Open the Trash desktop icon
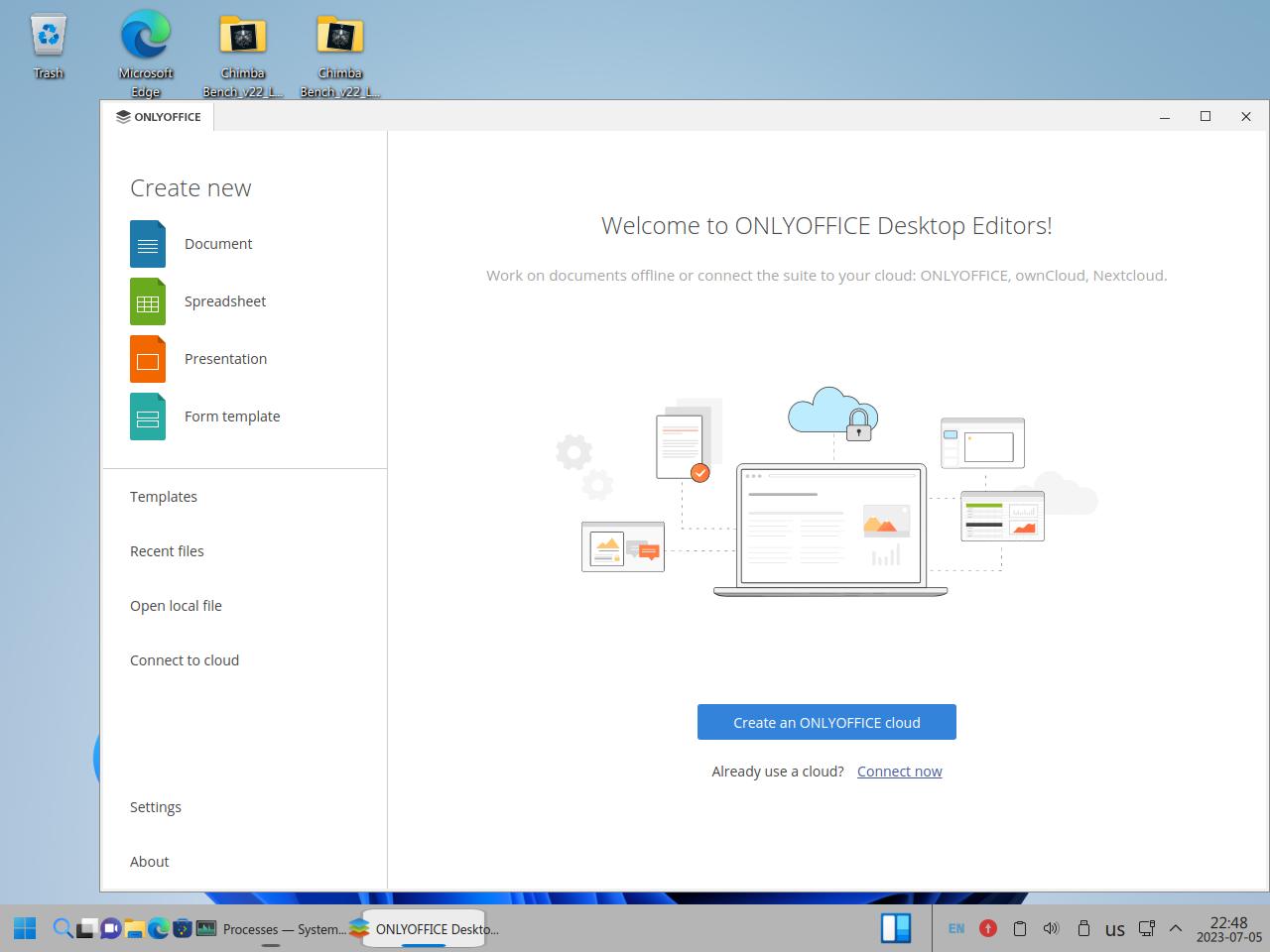Viewport: 1270px width, 952px height. click(49, 47)
